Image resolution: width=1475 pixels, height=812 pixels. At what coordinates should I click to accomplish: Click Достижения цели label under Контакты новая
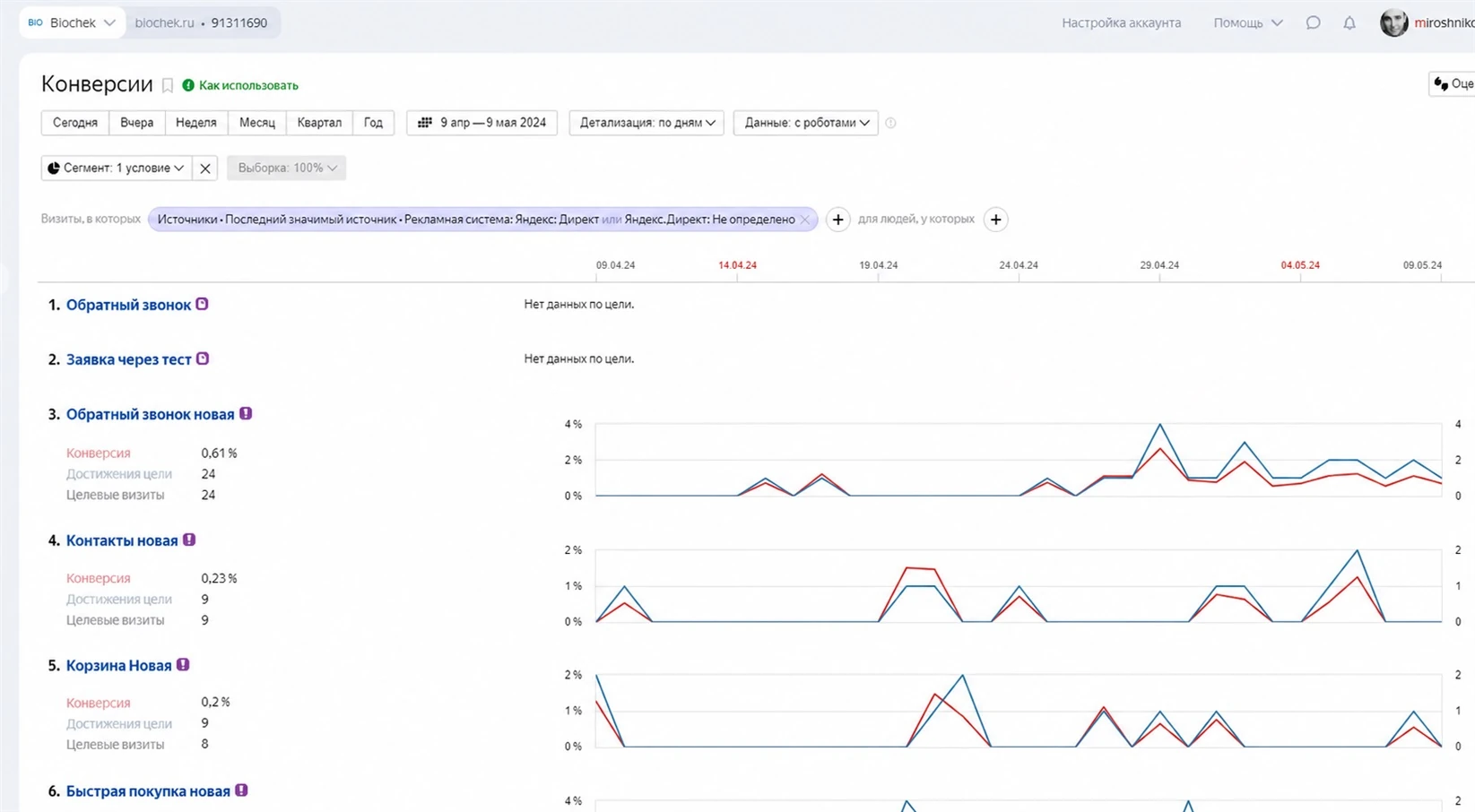(119, 599)
